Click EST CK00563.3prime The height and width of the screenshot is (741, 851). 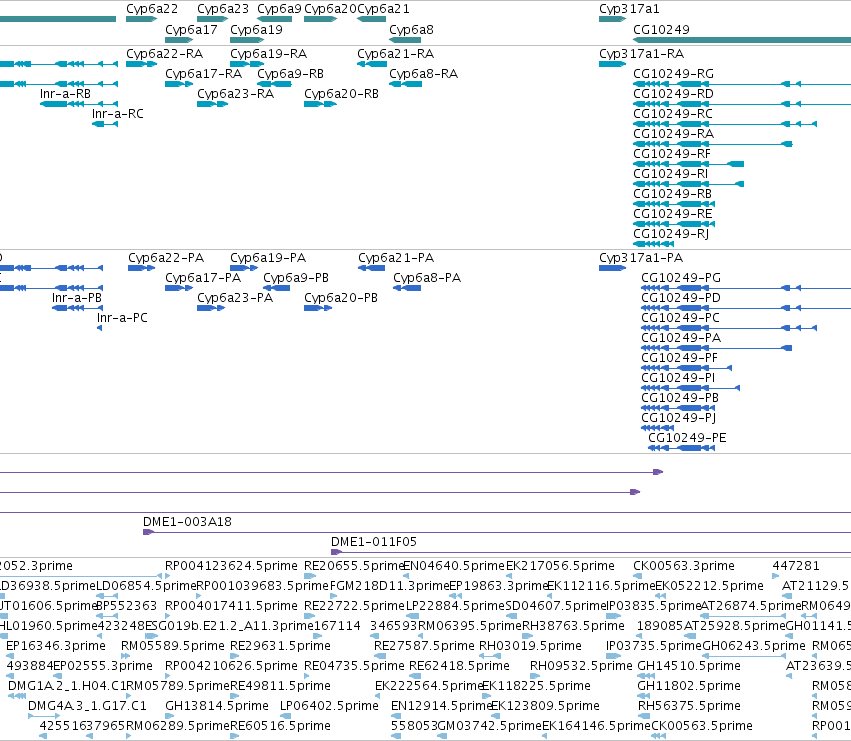pyautogui.click(x=636, y=576)
